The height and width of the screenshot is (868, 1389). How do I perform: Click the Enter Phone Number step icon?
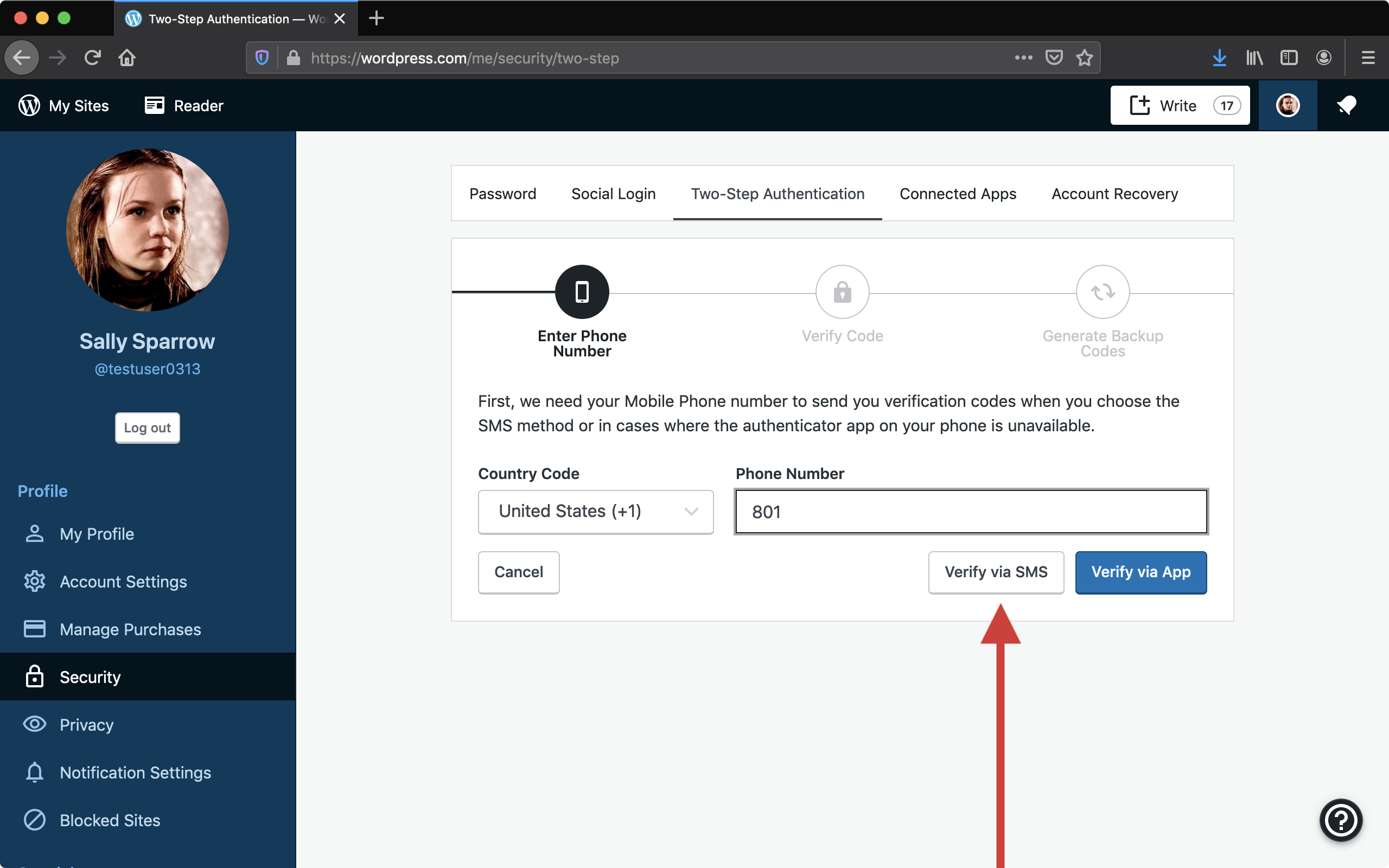[582, 292]
